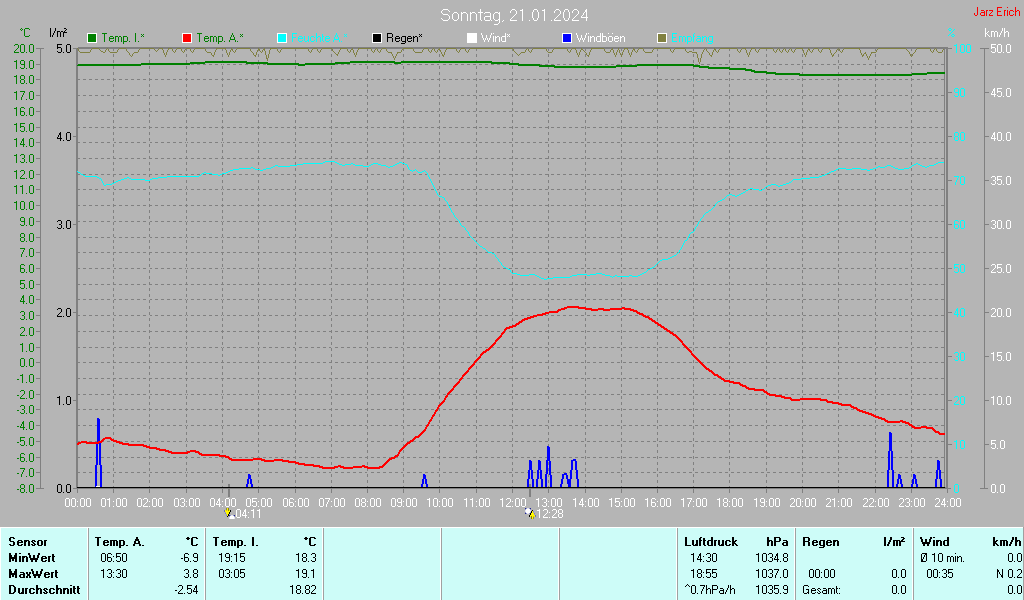This screenshot has width=1024, height=600.
Task: Click the 'Durchschnitt' row label
Action: (x=44, y=590)
